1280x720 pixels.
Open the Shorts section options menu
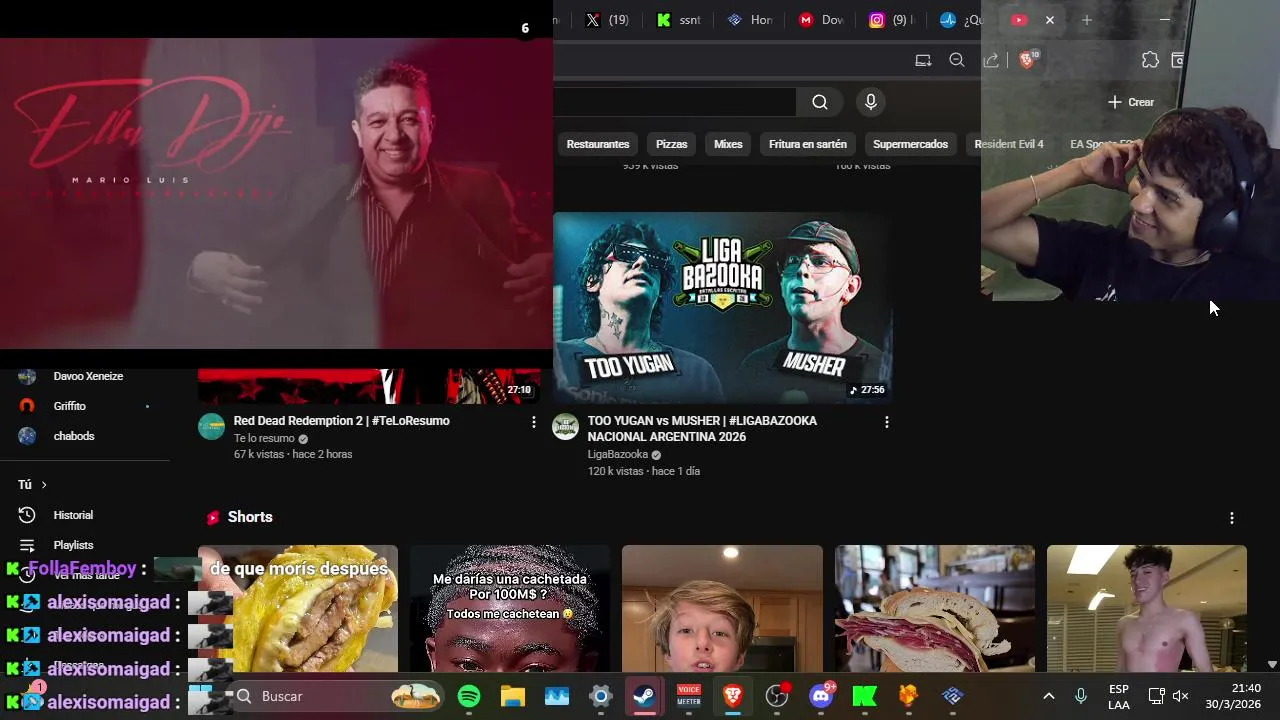(1232, 518)
